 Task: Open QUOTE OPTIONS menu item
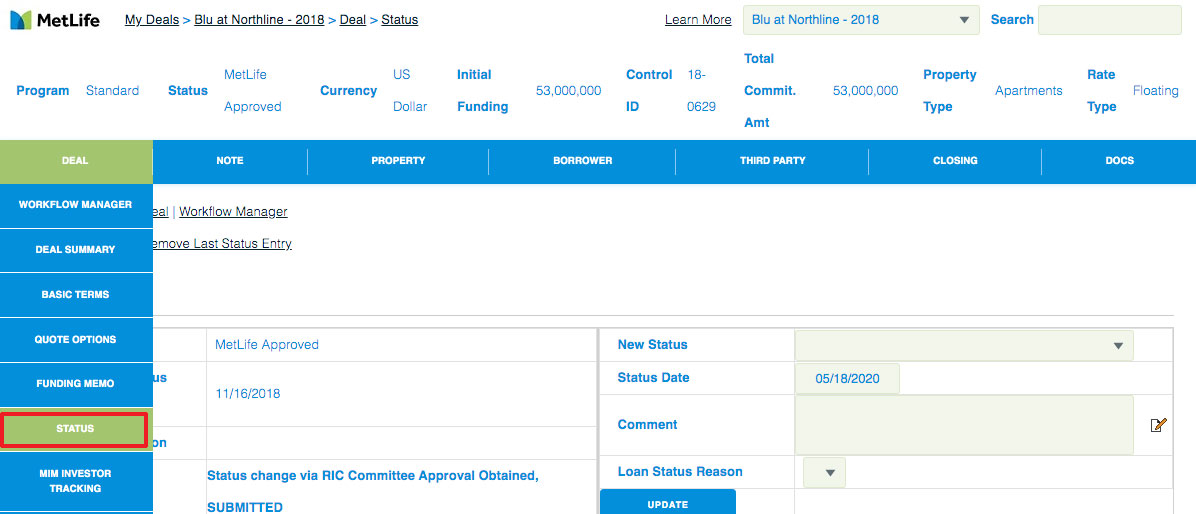click(76, 339)
